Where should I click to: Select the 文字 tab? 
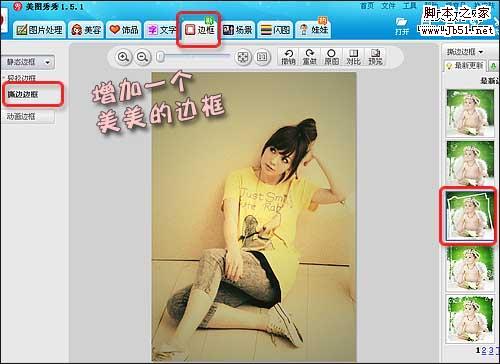click(162, 30)
